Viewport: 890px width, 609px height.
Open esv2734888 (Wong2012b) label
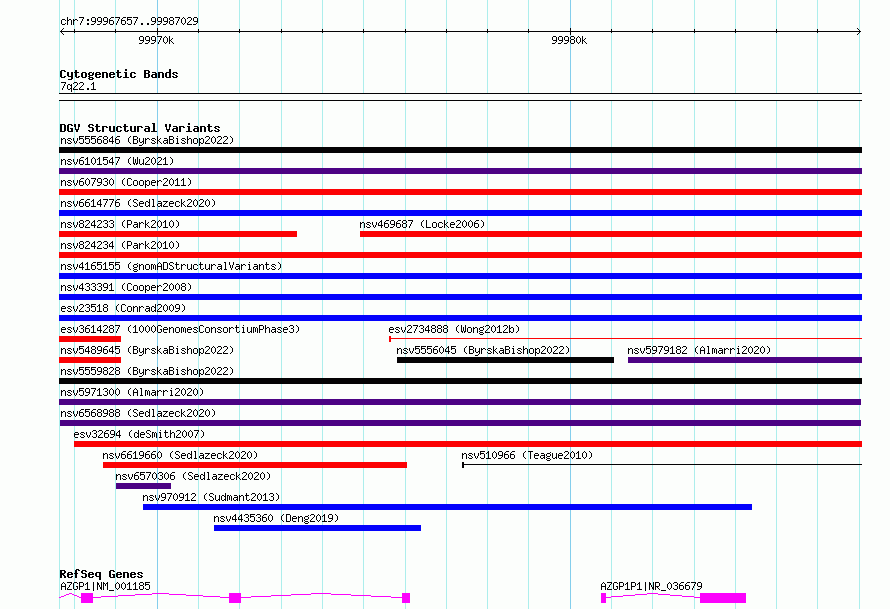454,329
